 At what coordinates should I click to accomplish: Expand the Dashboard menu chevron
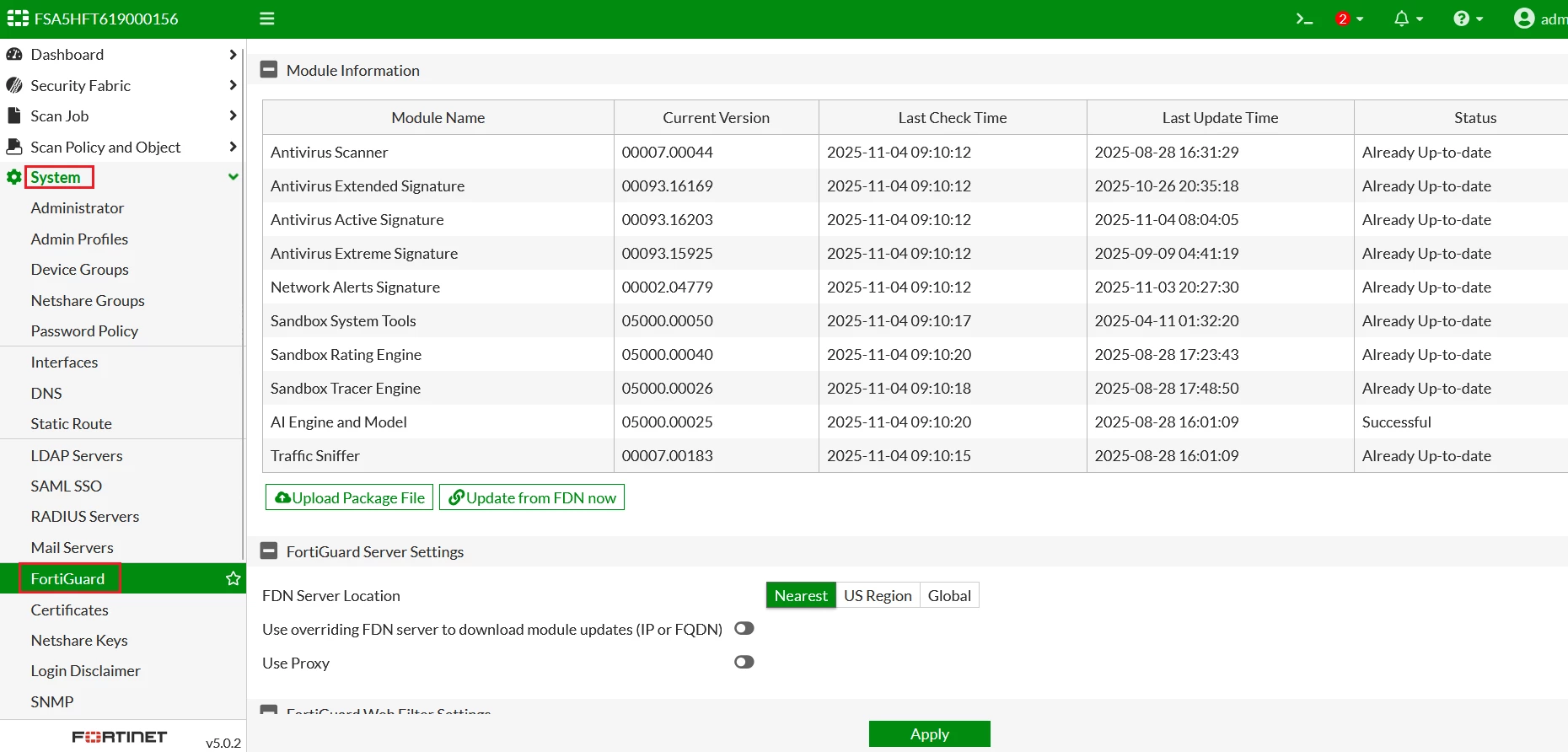tap(233, 55)
